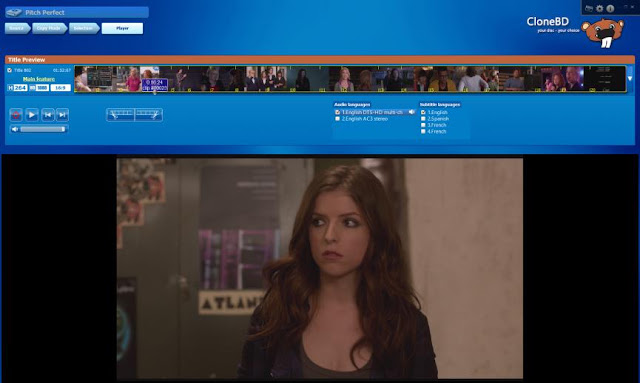Click the CloneBD beaver mascot logo
640x383 pixels.
tap(603, 32)
